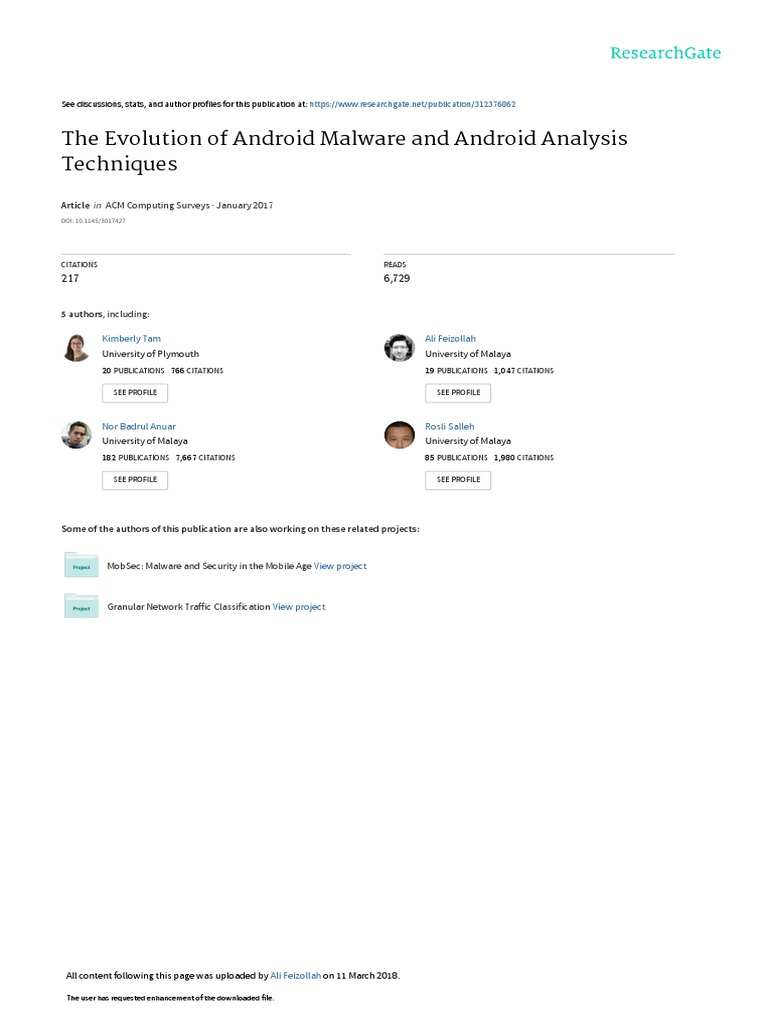Image resolution: width=768 pixels, height=1024 pixels.
Task: Open Rosli Salleh's author name link
Action: tap(450, 426)
